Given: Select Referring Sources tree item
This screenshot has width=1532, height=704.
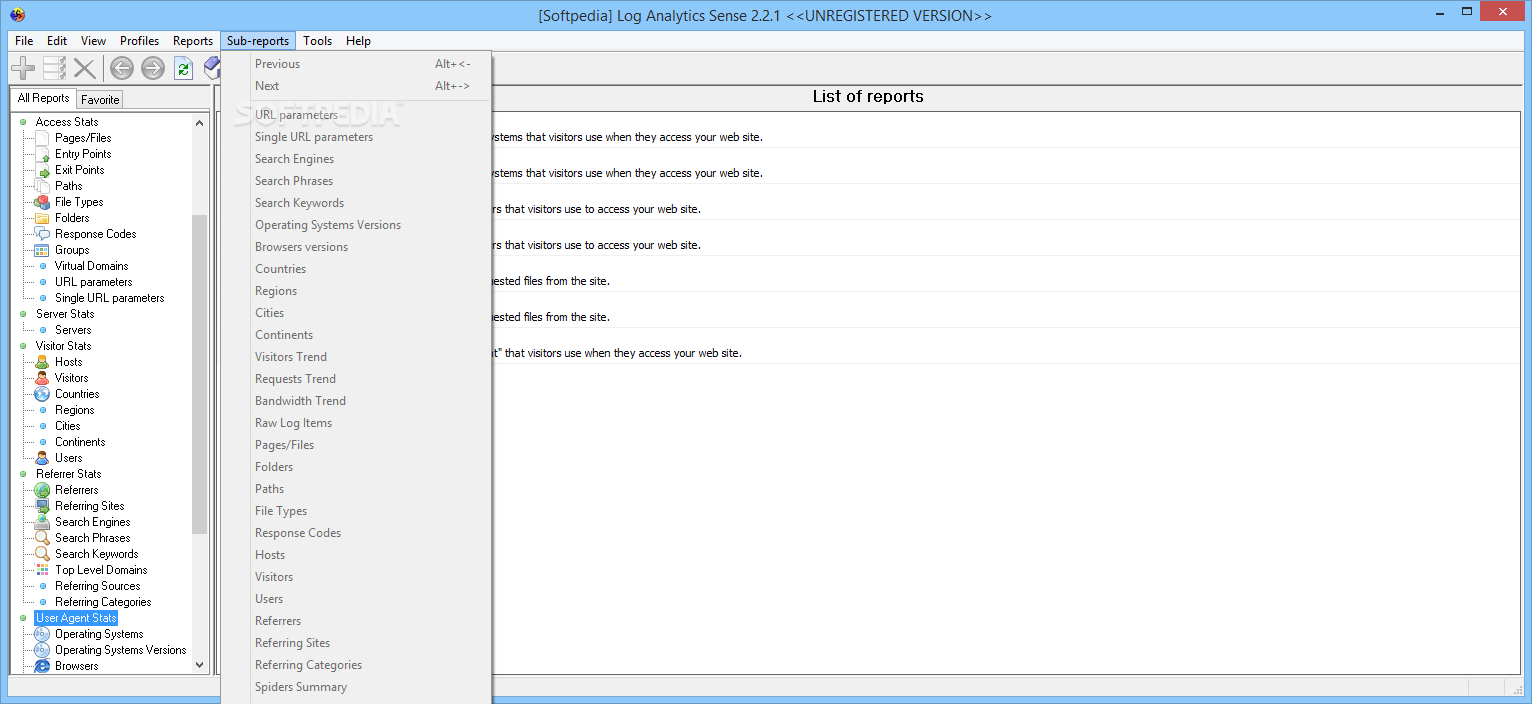Looking at the screenshot, I should click(x=97, y=586).
